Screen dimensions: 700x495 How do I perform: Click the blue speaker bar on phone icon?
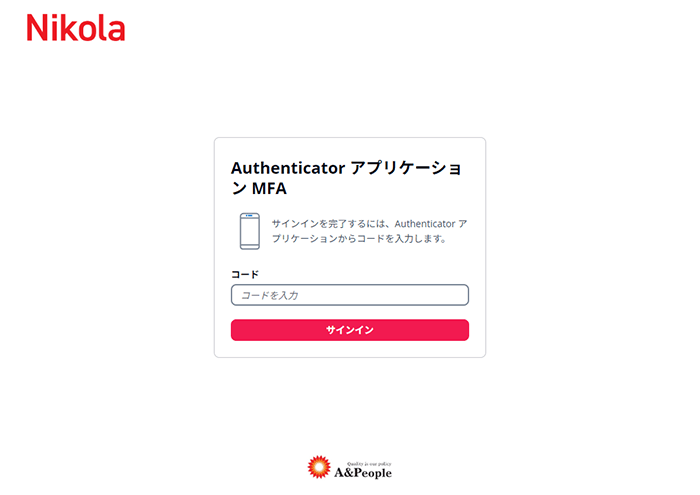(250, 216)
